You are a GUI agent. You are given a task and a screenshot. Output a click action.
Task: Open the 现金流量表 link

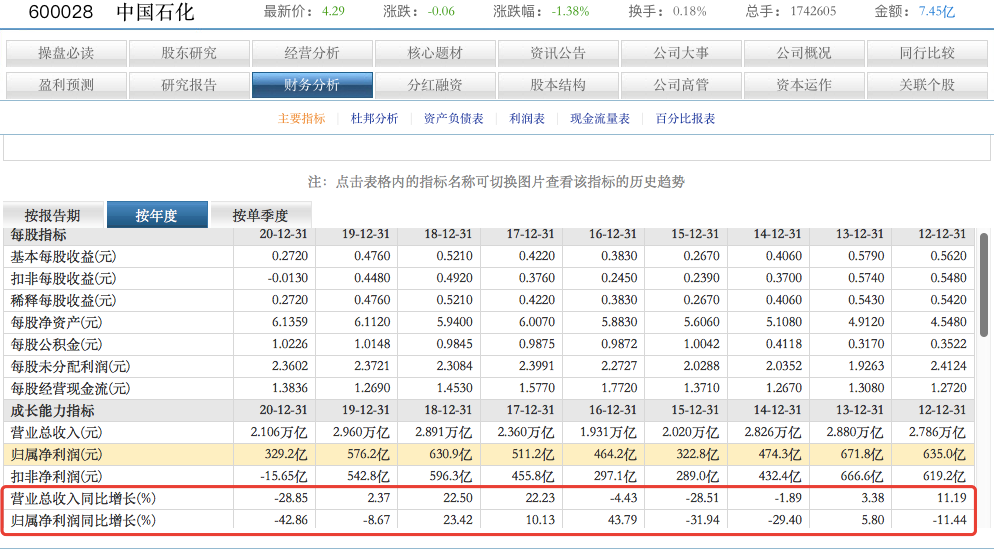click(600, 118)
